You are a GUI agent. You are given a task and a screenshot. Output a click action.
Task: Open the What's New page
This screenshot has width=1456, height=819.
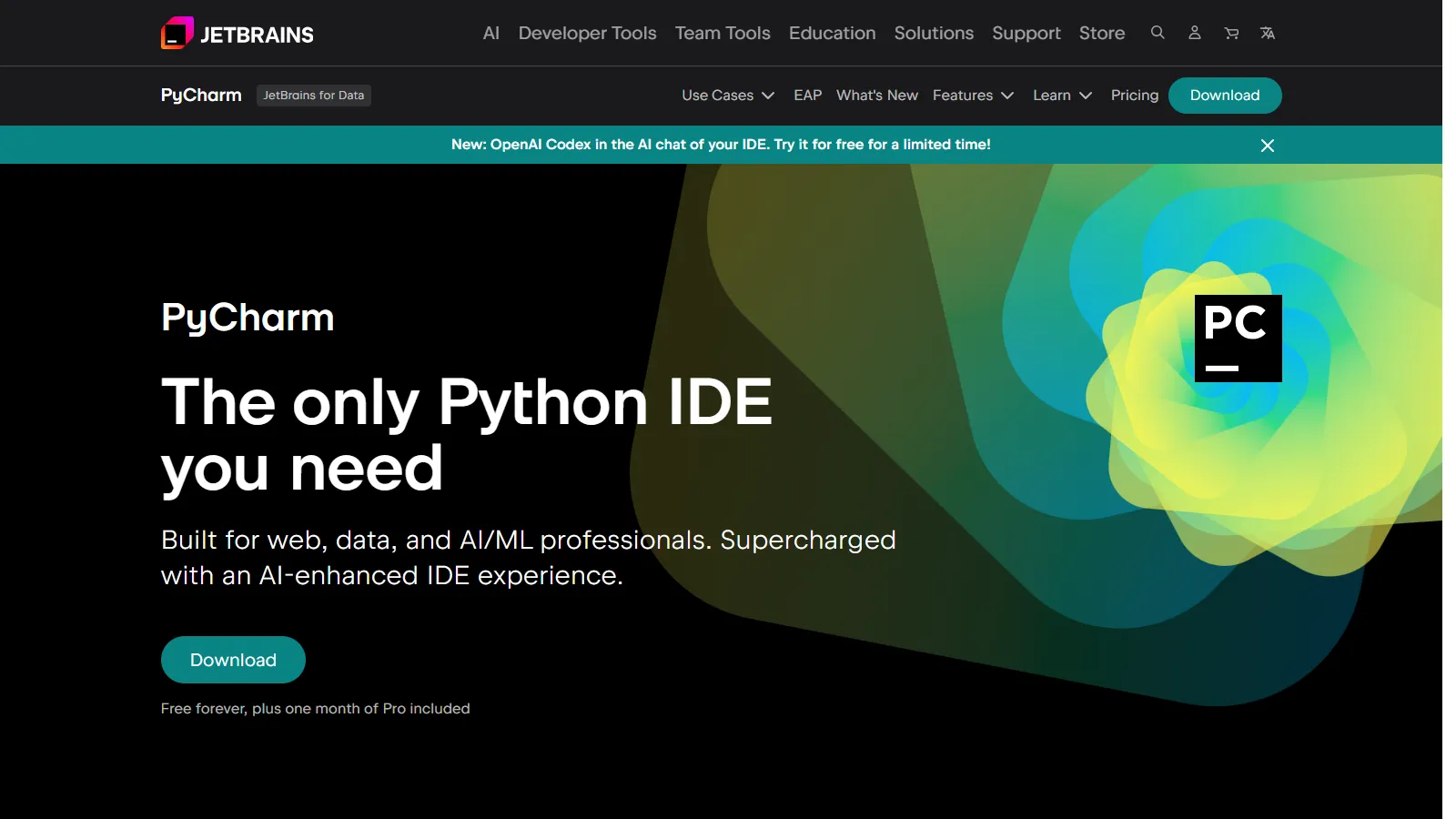point(876,95)
